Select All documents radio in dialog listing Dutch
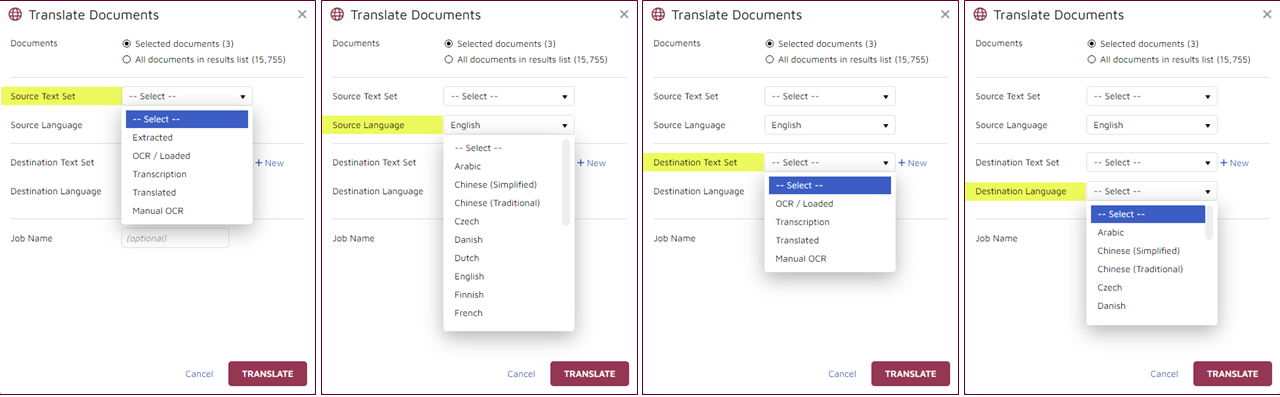This screenshot has width=1280, height=397. click(x=448, y=60)
